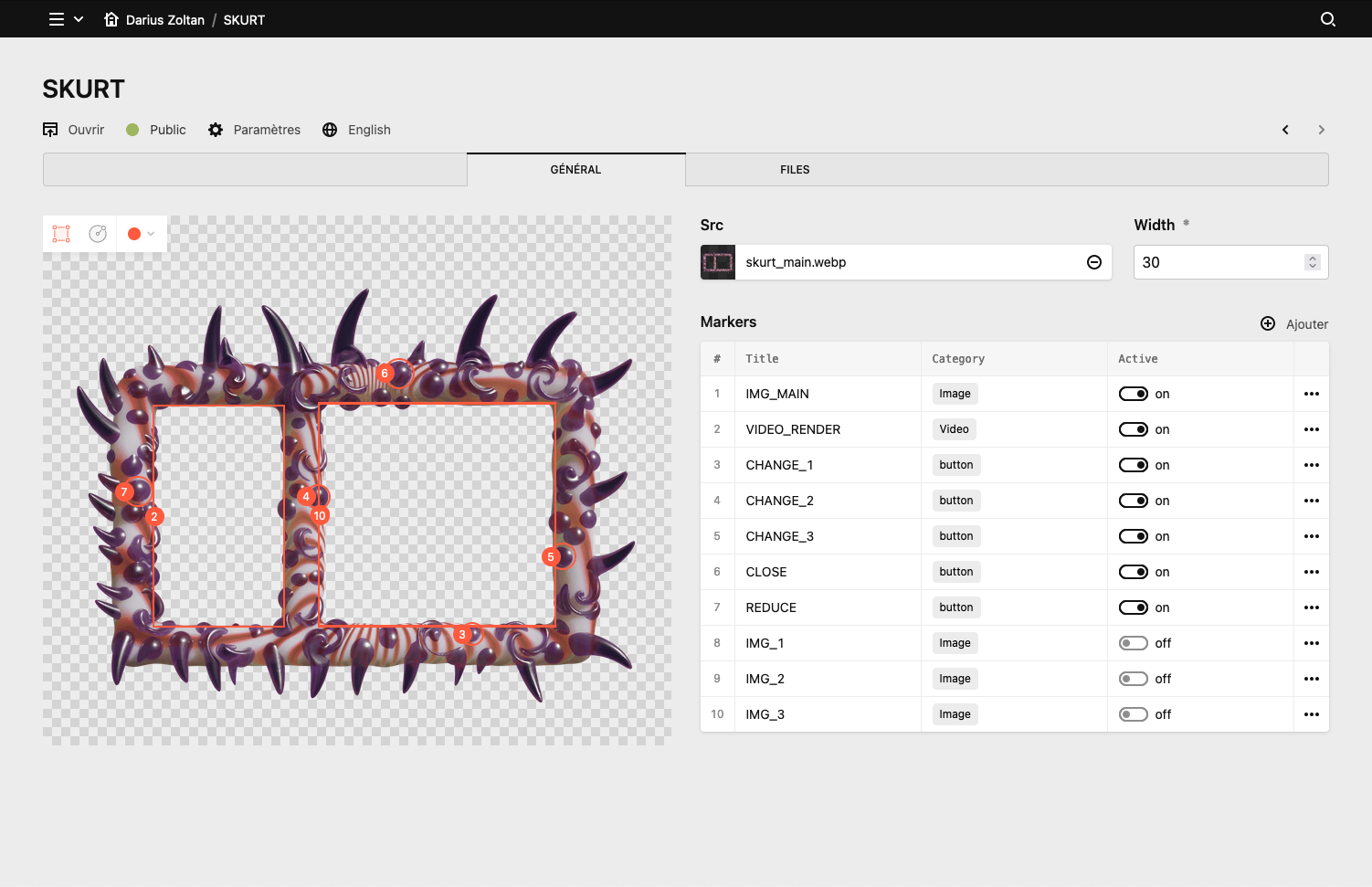Toggle the Public status

[156, 130]
